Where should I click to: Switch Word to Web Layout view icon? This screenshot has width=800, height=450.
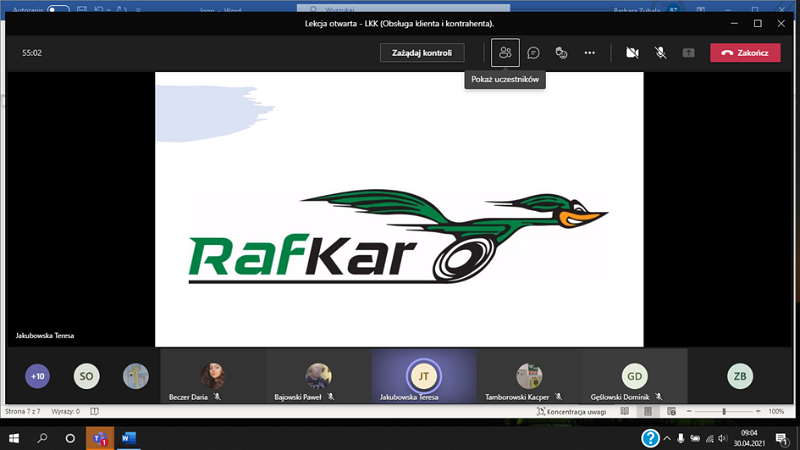671,411
